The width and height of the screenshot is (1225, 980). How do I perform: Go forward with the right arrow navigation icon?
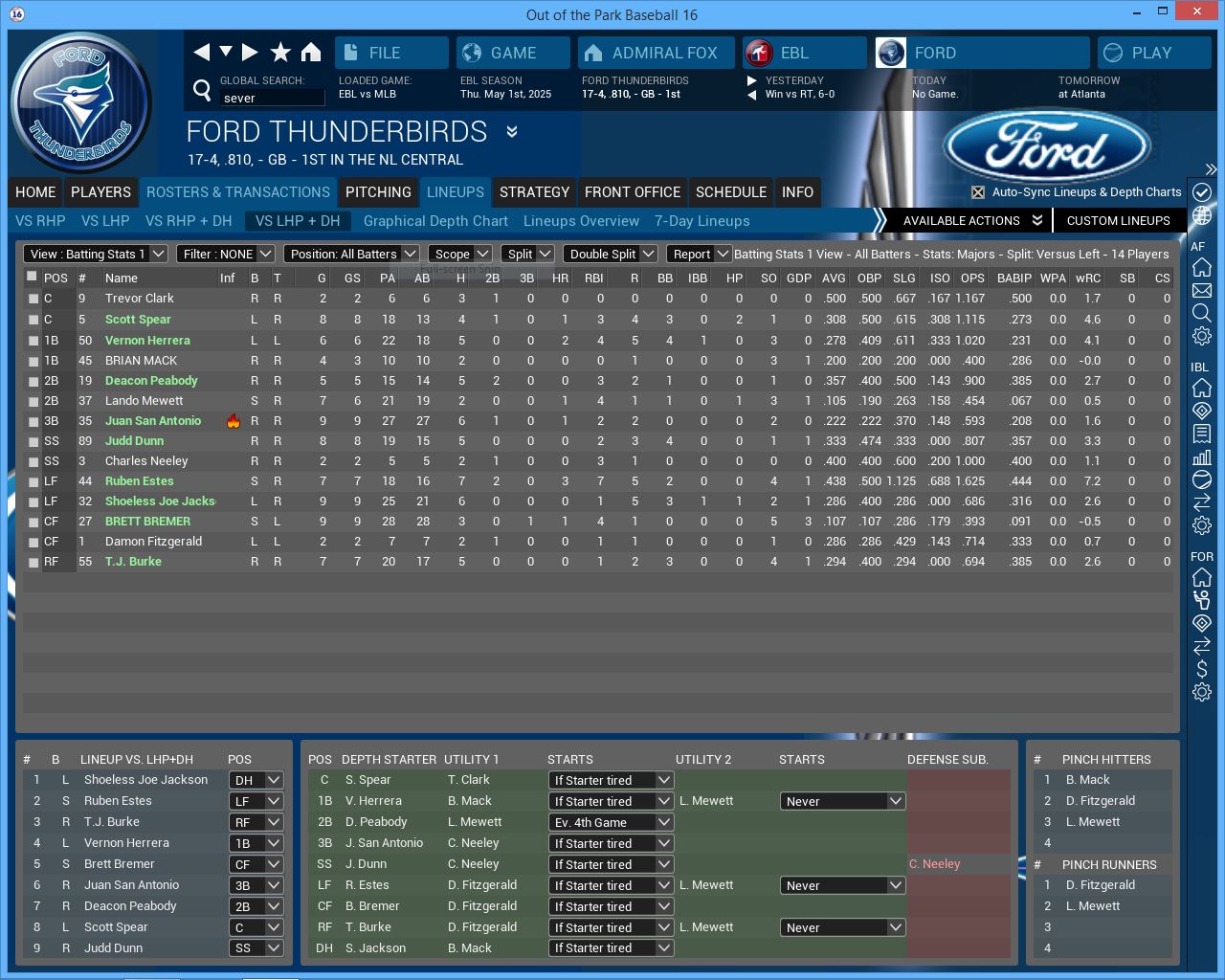point(250,52)
